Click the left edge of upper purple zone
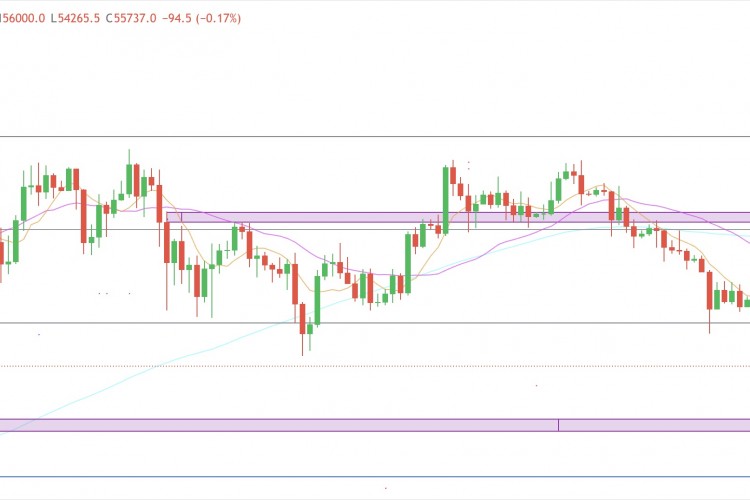 coord(167,217)
